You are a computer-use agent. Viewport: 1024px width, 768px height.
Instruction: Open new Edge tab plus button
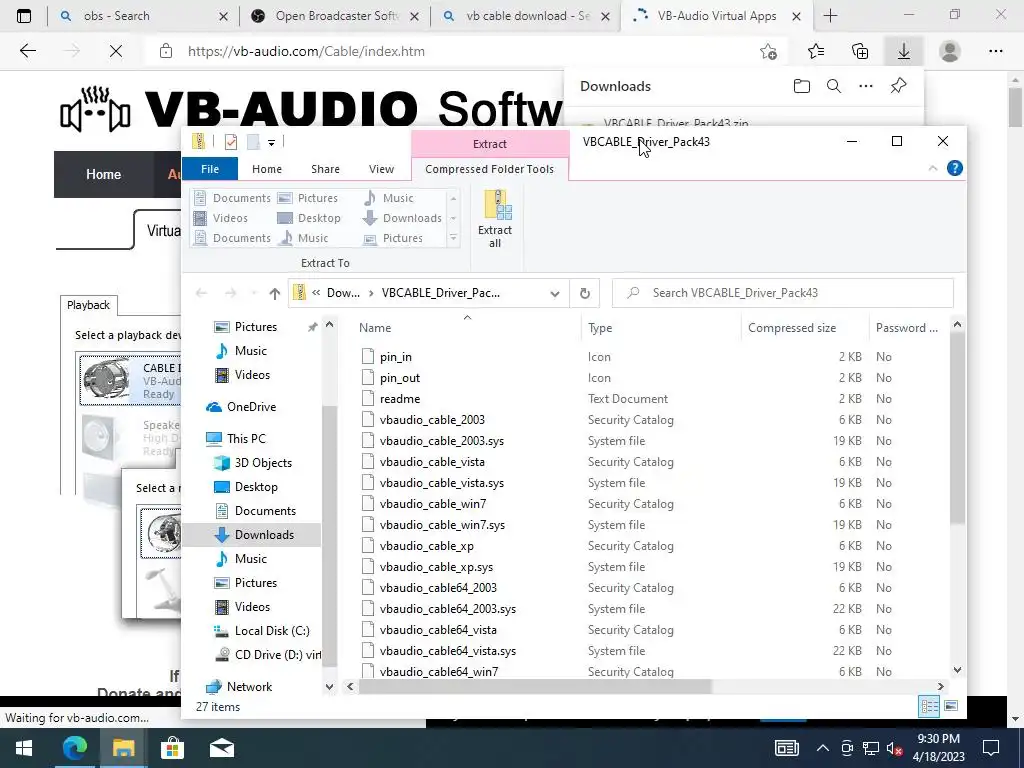830,16
